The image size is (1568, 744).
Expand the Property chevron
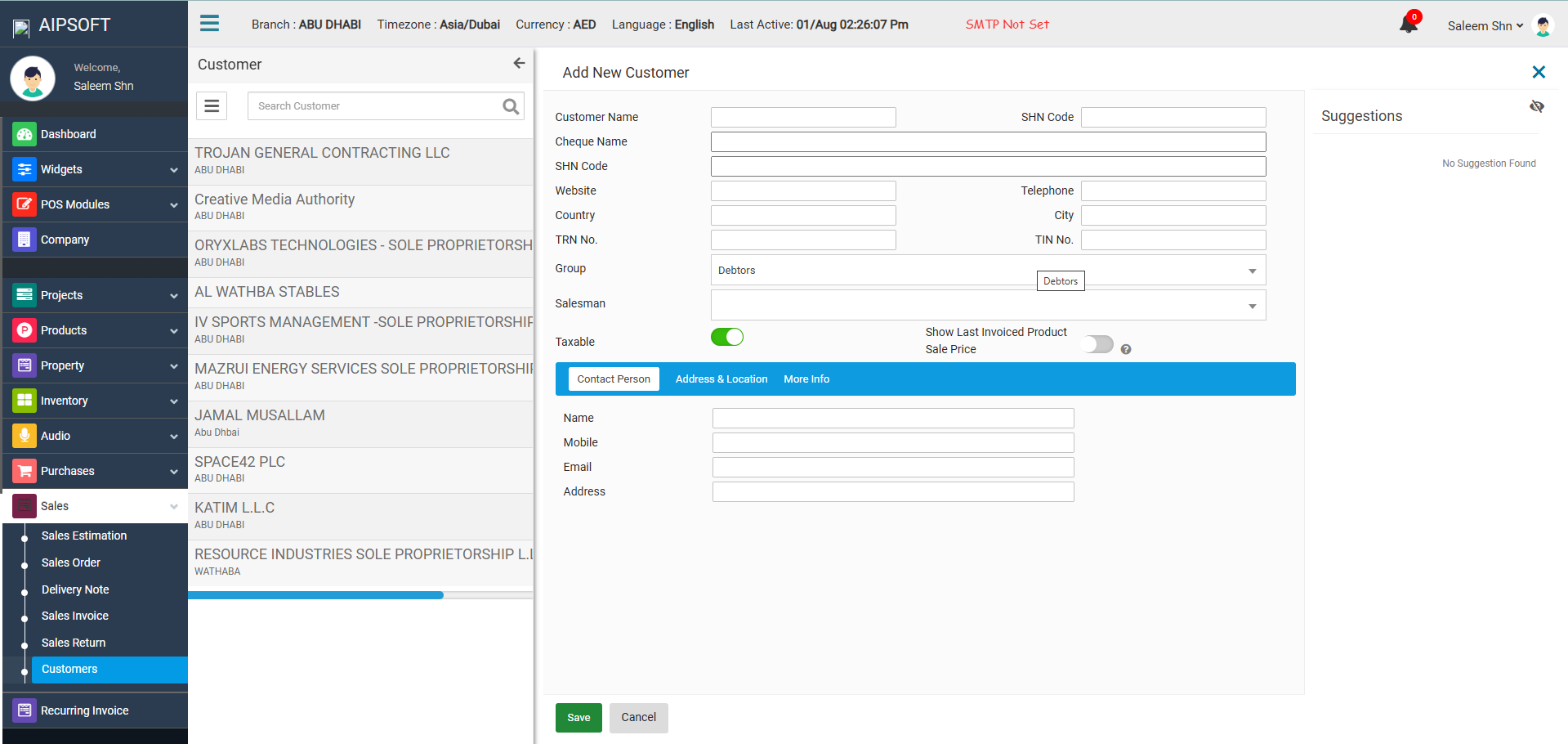click(173, 366)
